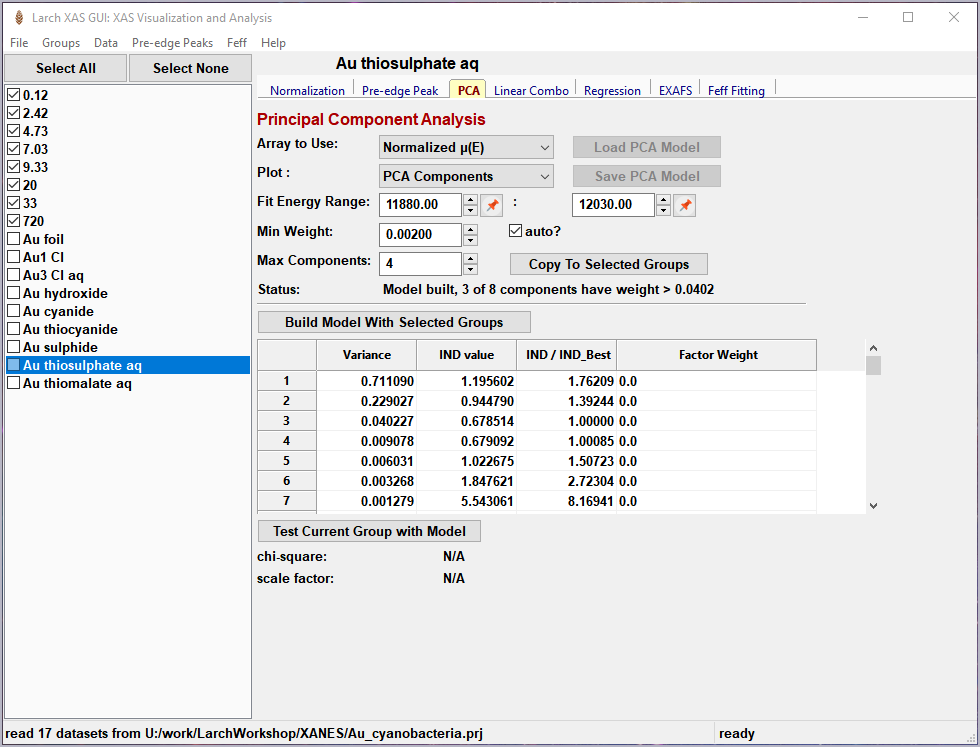Open the Pre-edge Peaks menu
The height and width of the screenshot is (747, 980).
click(172, 43)
